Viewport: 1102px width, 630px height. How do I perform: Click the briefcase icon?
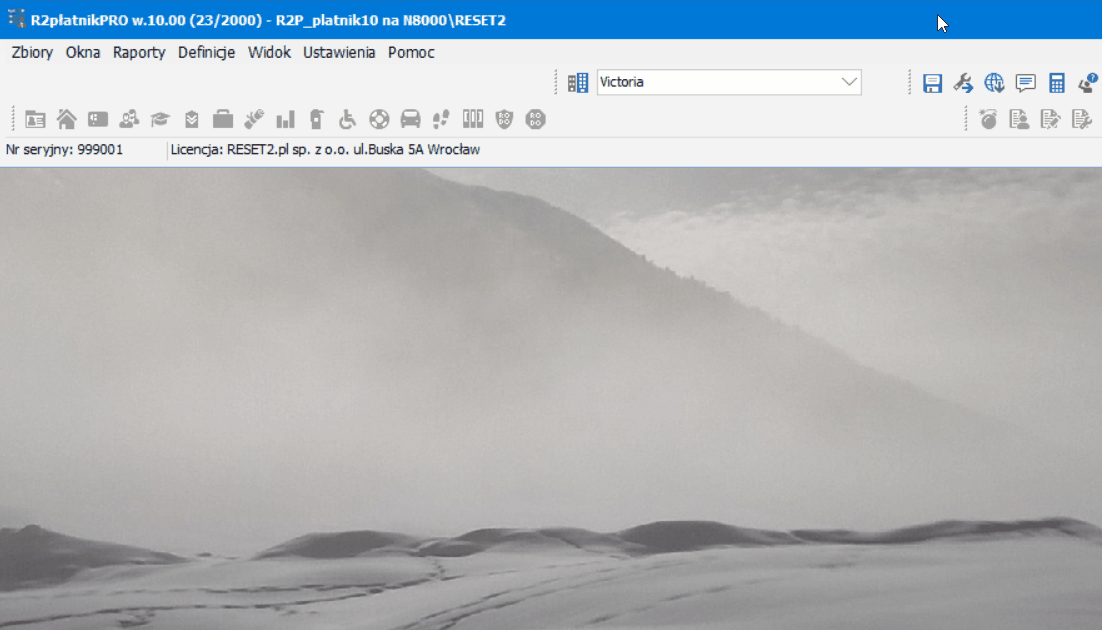pyautogui.click(x=223, y=120)
